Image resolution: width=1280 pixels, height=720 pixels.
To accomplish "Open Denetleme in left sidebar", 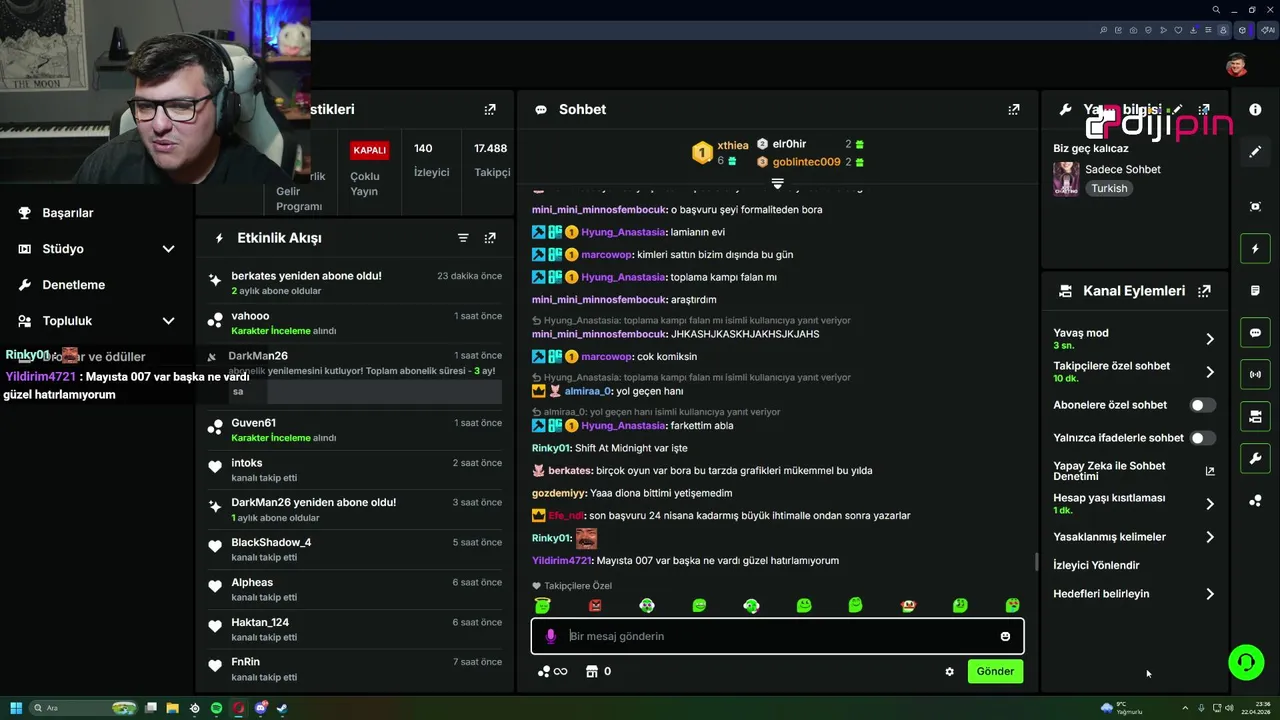I will tap(74, 285).
